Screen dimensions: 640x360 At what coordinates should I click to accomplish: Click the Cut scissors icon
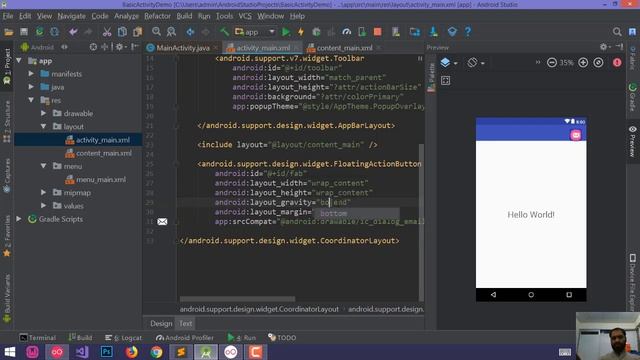107,32
